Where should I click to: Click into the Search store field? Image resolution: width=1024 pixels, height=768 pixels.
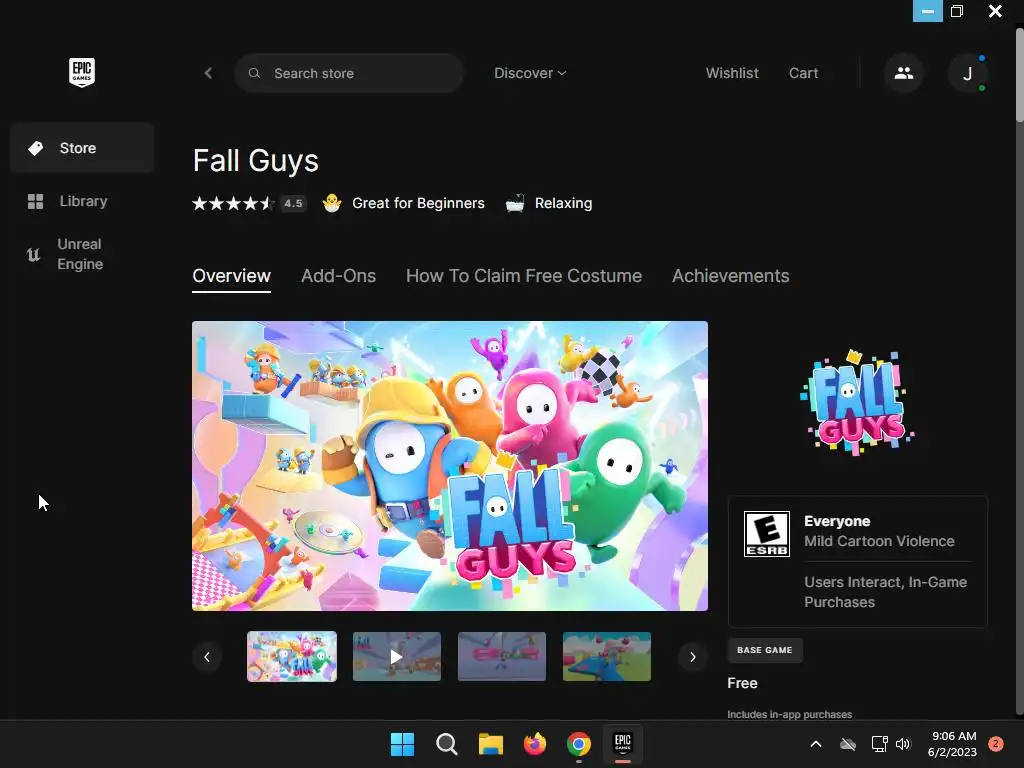click(x=349, y=73)
